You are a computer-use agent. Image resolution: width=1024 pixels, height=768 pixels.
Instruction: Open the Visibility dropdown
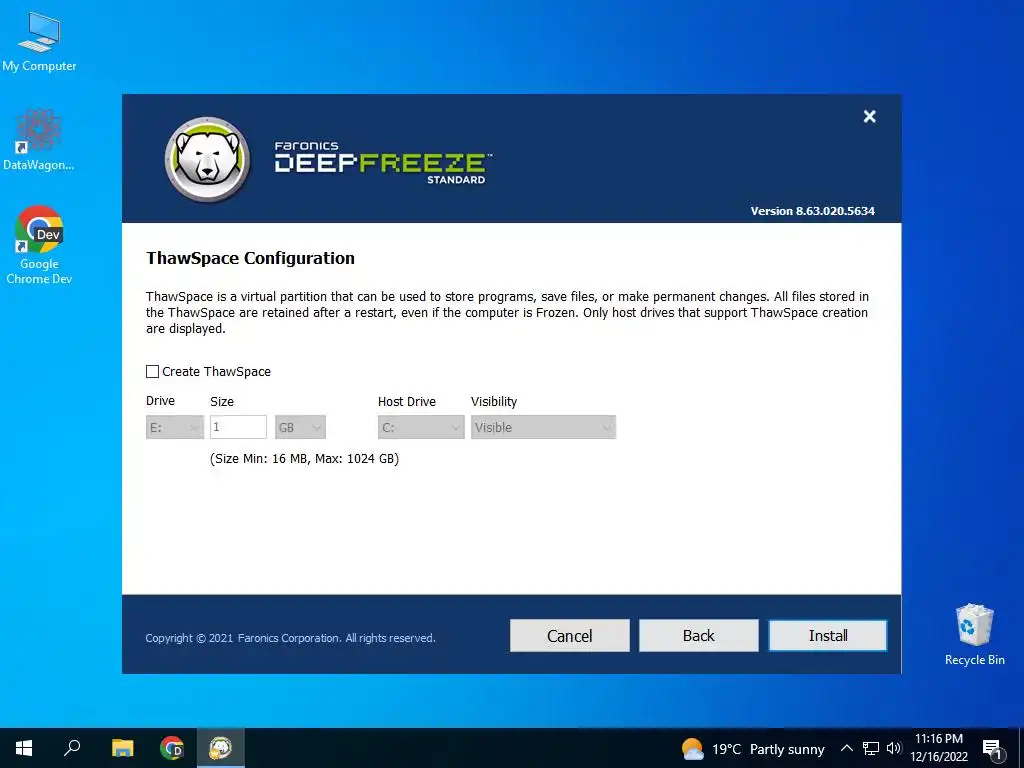543,427
